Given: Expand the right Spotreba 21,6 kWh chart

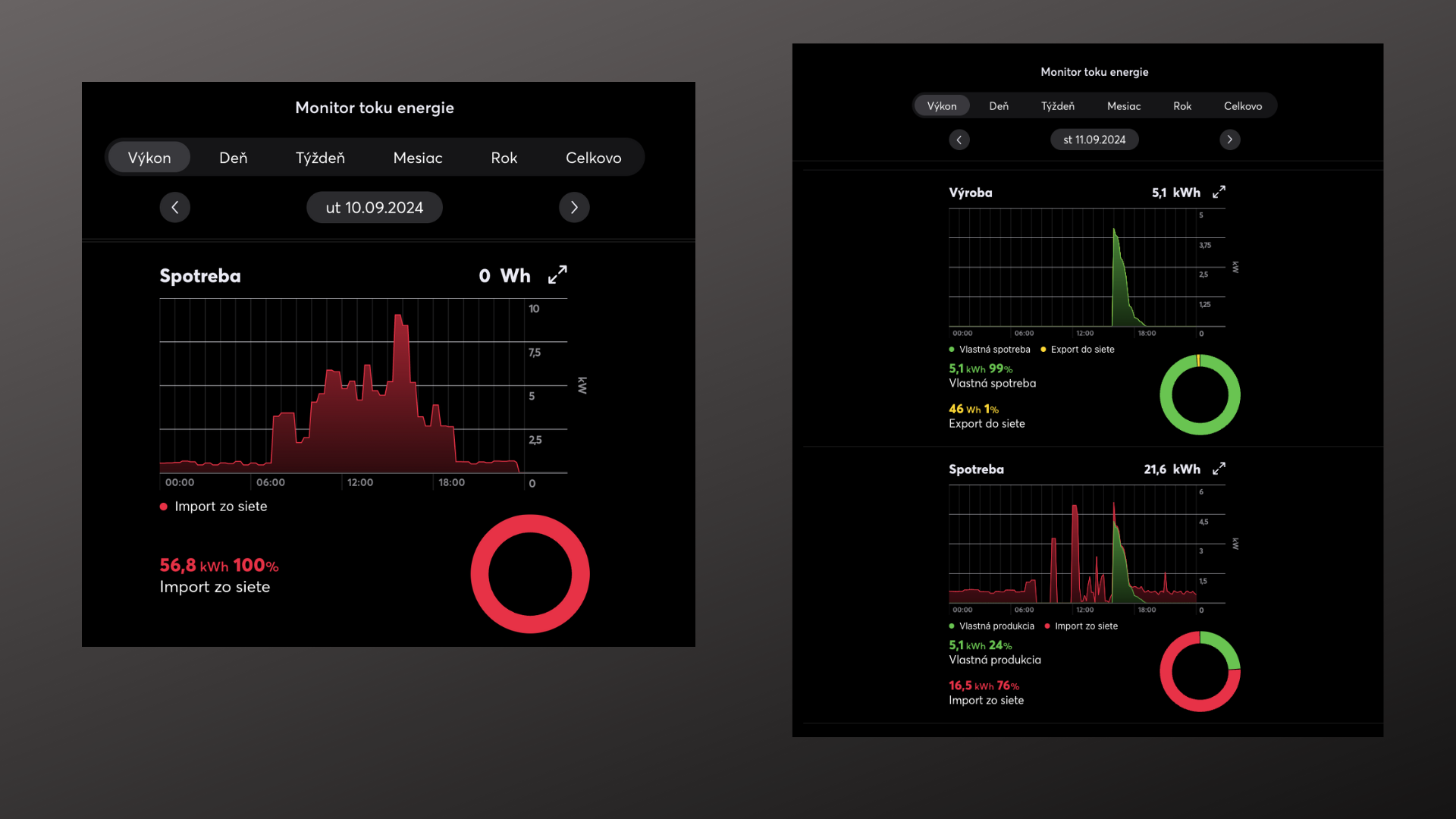Looking at the screenshot, I should tap(1219, 469).
